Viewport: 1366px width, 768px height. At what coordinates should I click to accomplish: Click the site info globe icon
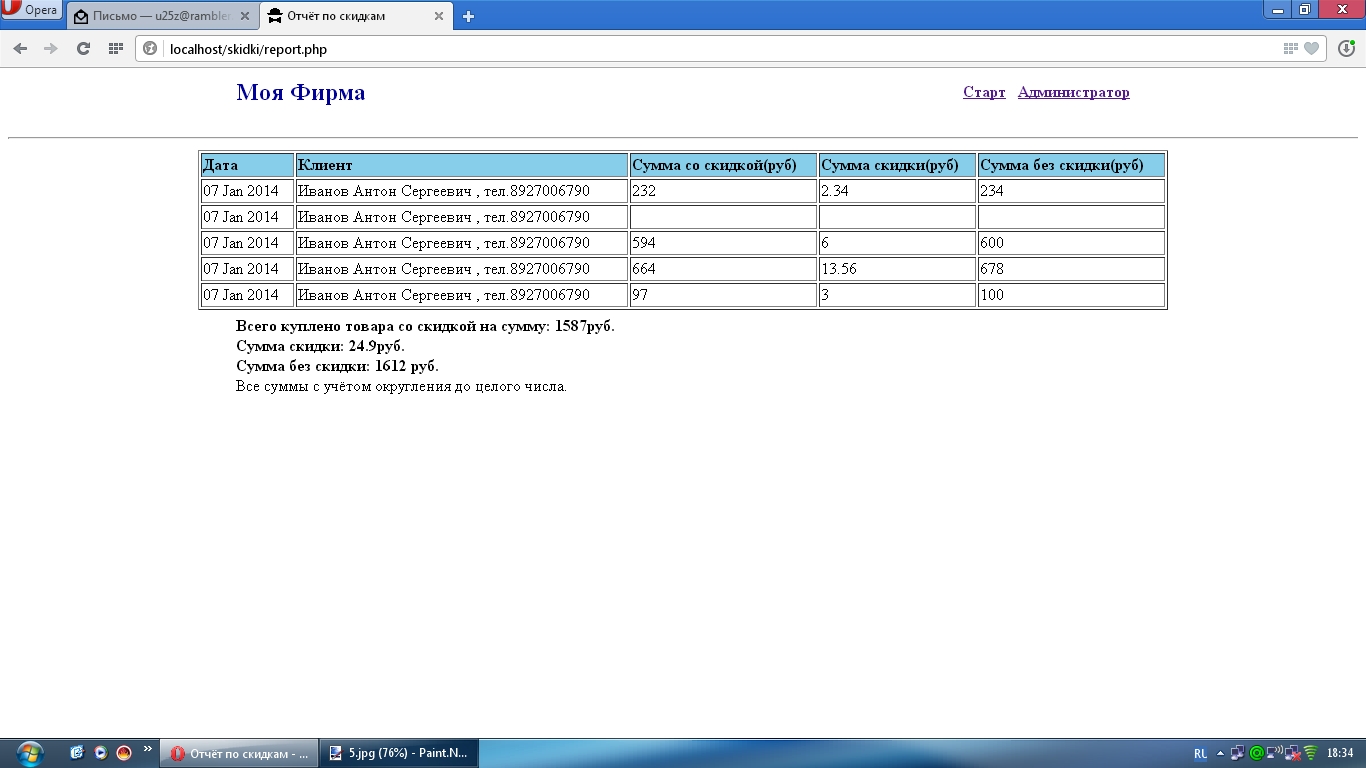(150, 49)
